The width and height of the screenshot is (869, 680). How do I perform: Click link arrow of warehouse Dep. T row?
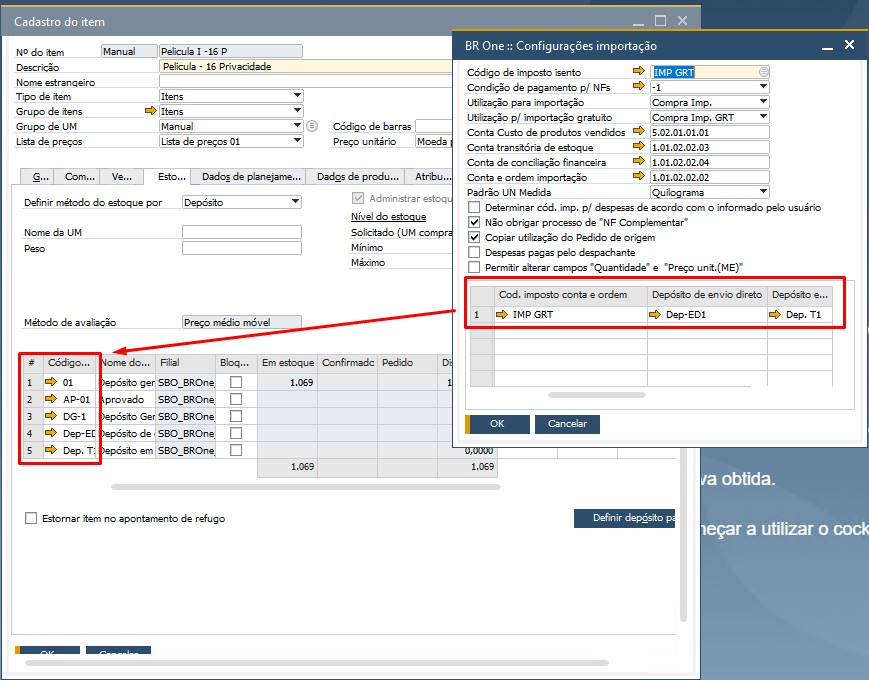pyautogui.click(x=51, y=449)
